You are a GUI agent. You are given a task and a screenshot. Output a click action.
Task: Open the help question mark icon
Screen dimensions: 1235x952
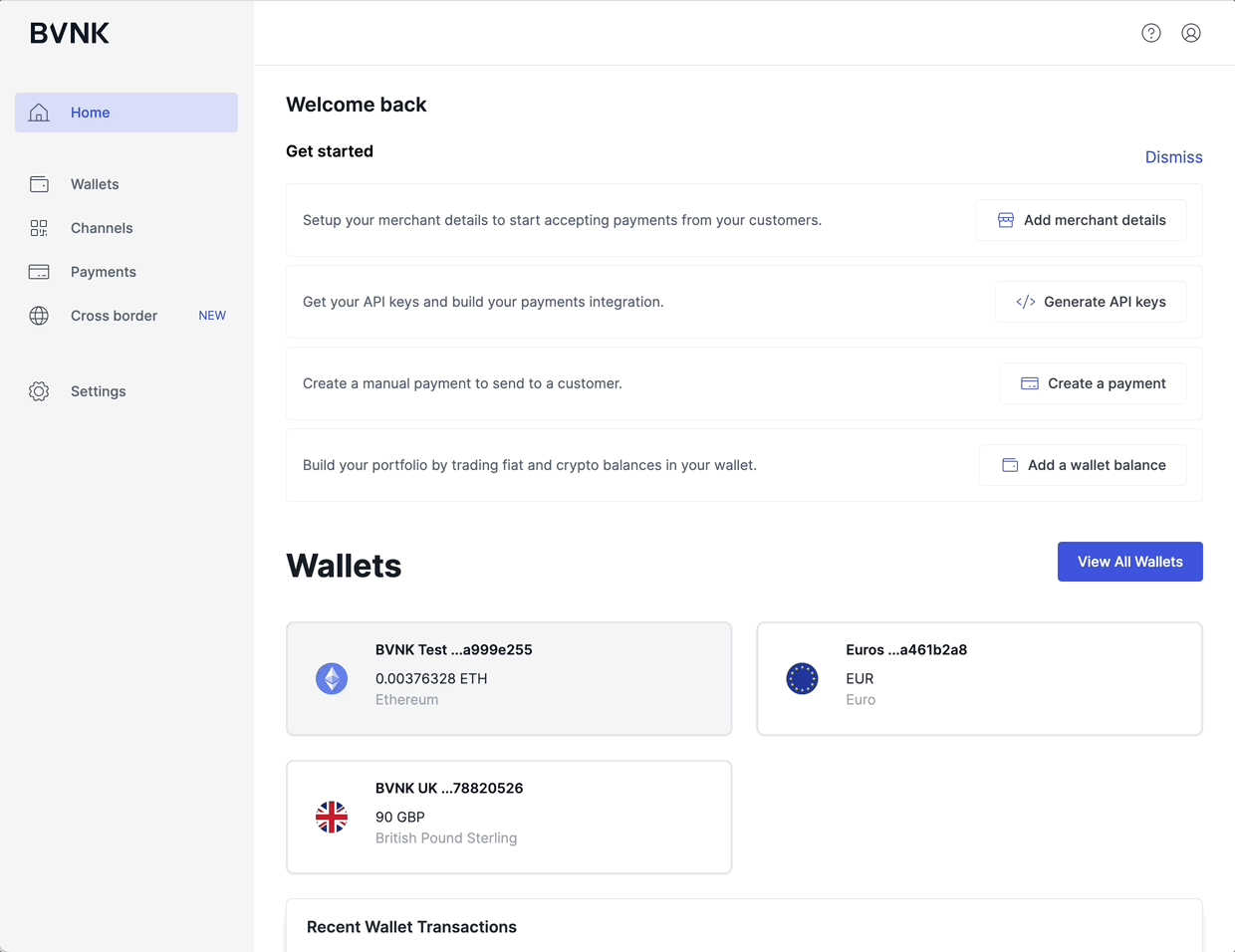coord(1151,33)
